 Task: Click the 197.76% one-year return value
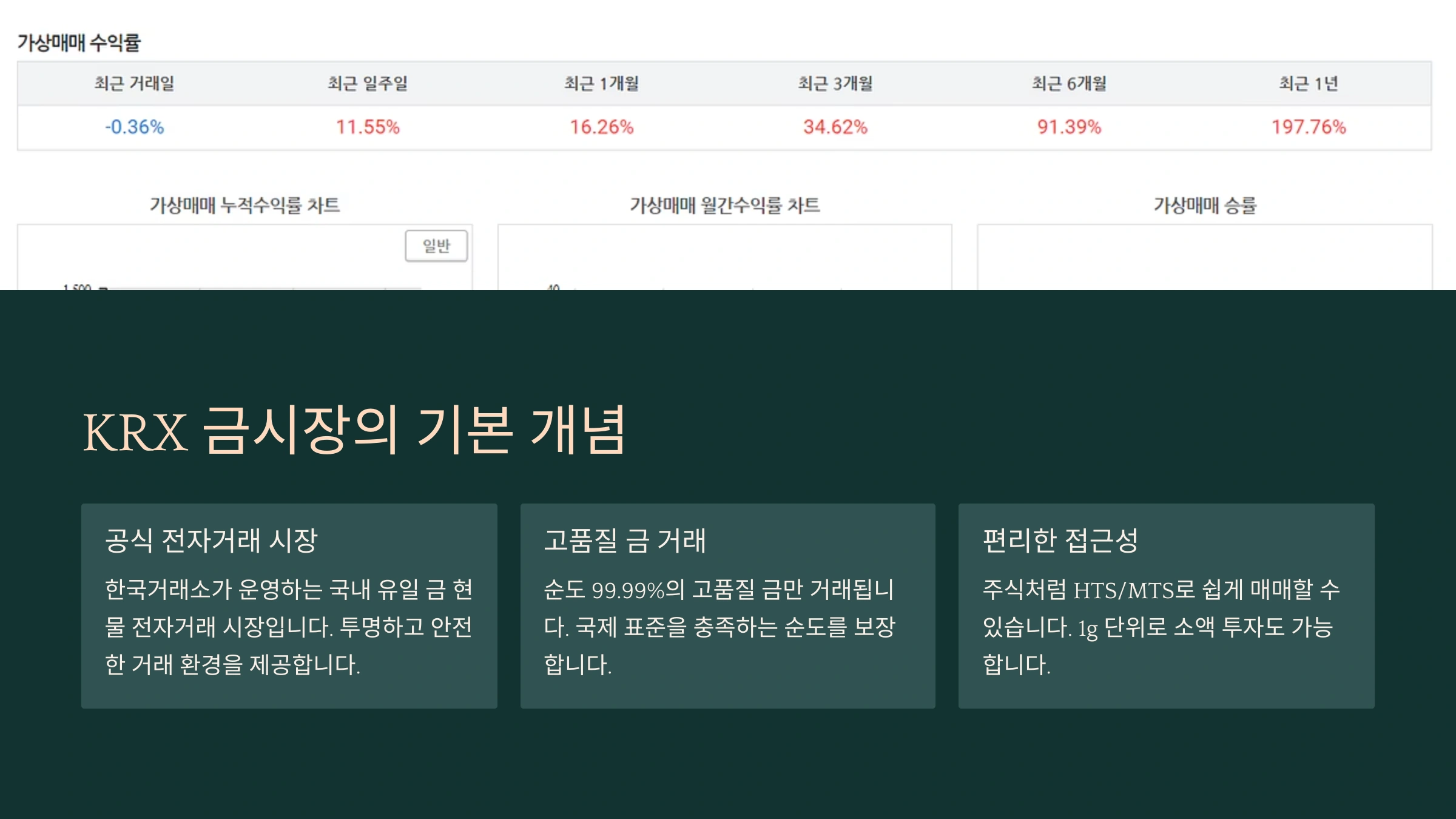(1309, 127)
